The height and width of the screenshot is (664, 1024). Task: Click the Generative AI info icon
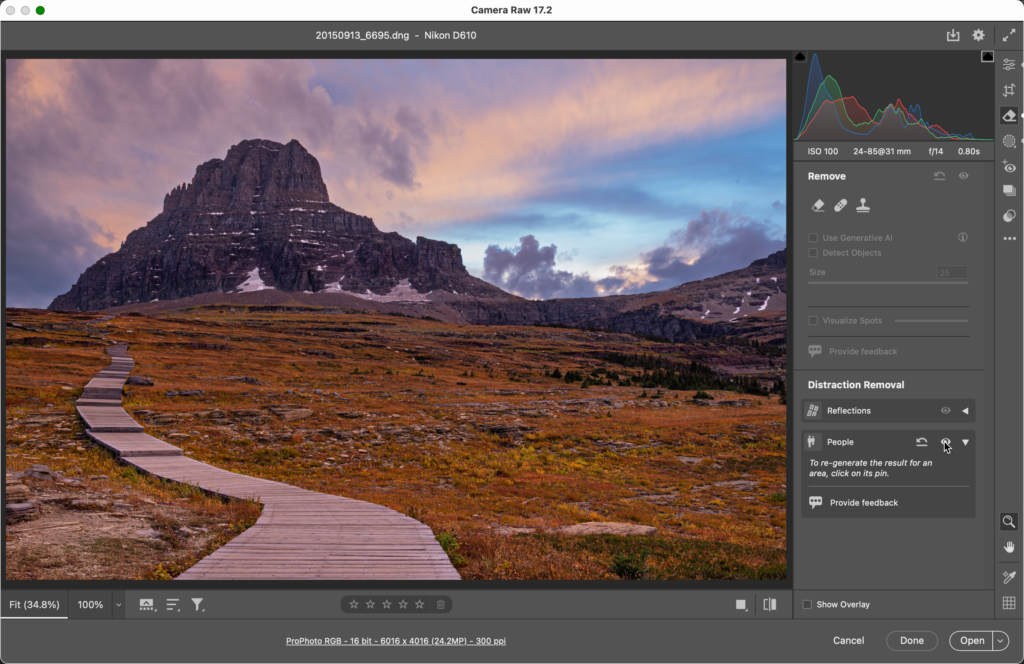click(x=963, y=237)
